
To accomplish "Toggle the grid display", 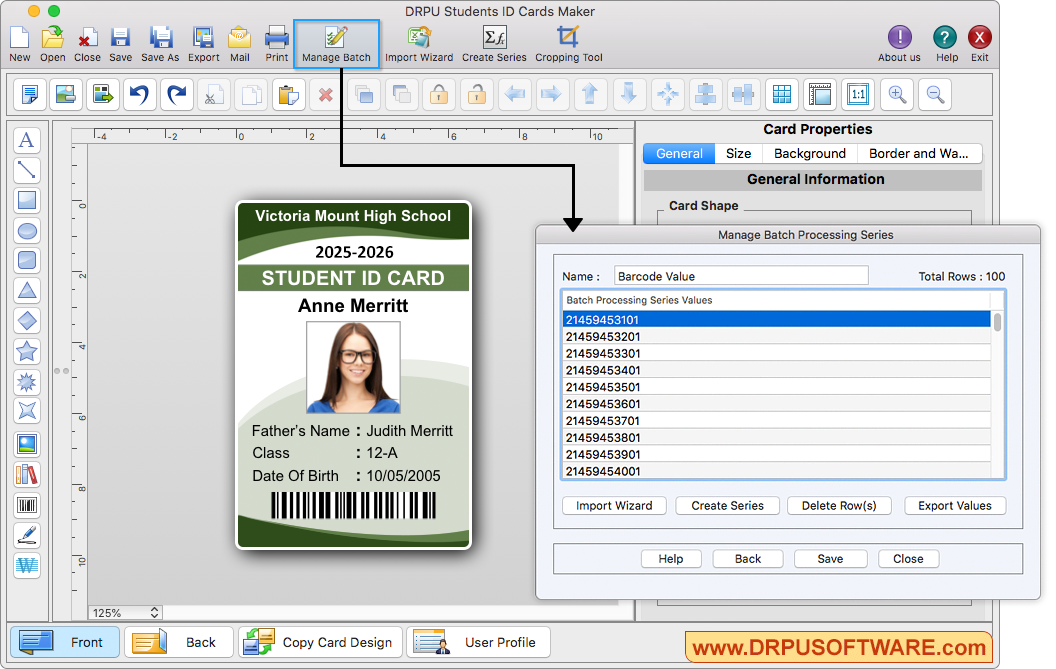I will click(x=781, y=94).
